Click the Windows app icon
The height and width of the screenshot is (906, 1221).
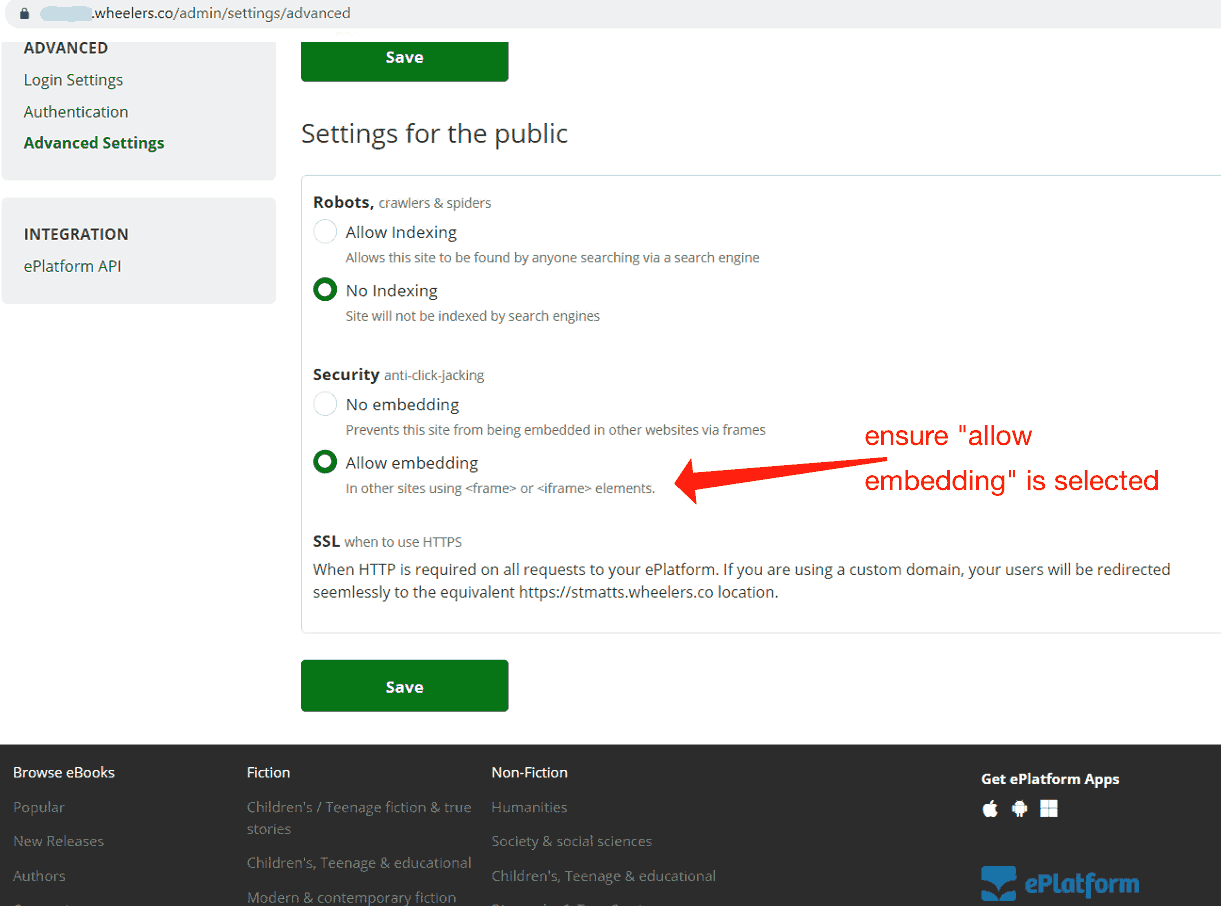pos(1048,809)
